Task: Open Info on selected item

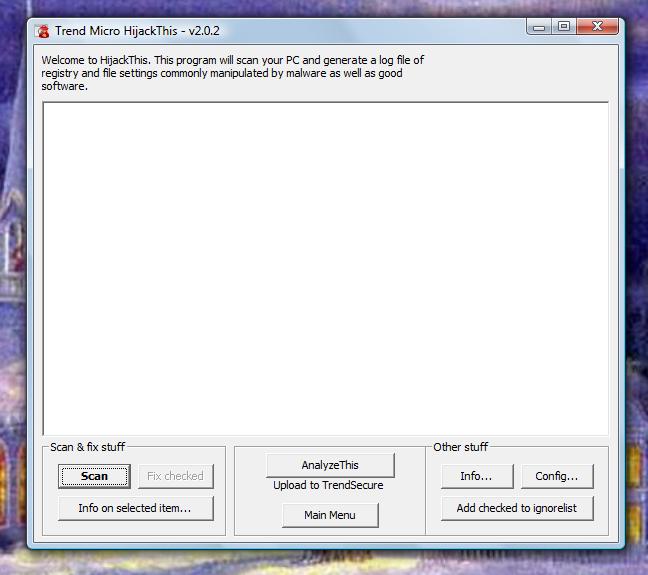Action: click(136, 508)
